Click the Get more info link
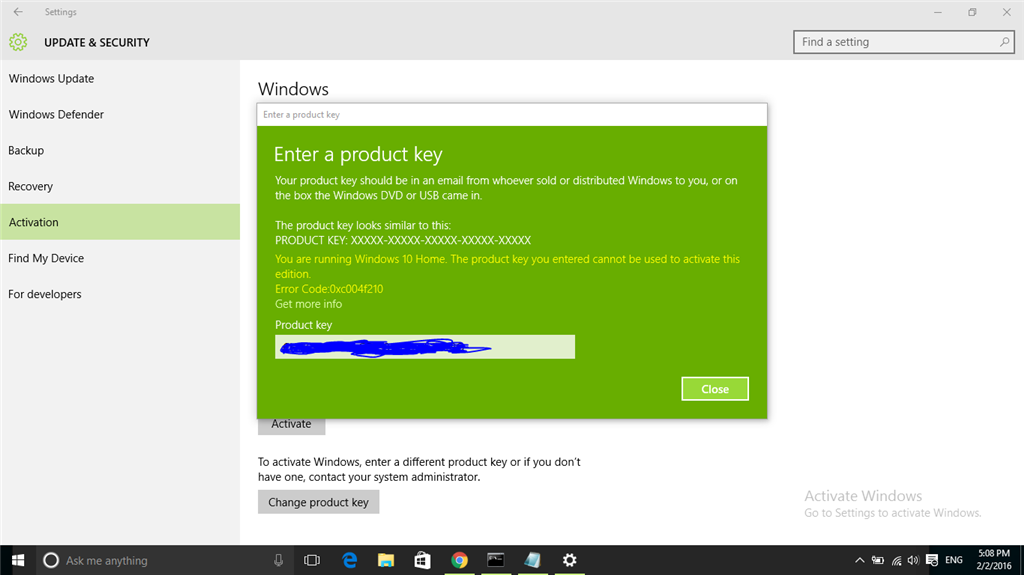 click(308, 304)
